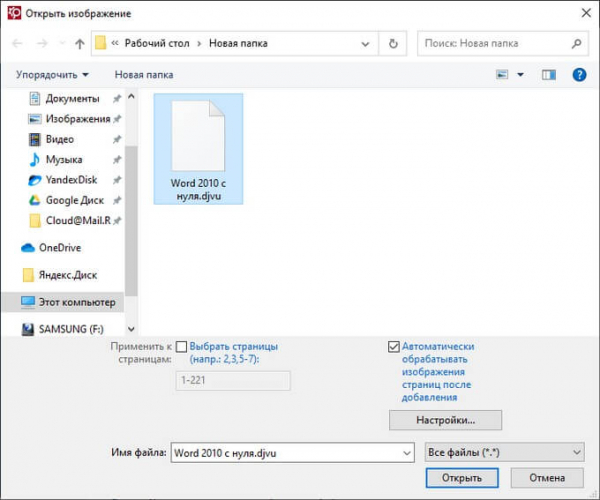Select the 'SAMSUNG (F:)' drive
The width and height of the screenshot is (600, 500).
(71, 329)
